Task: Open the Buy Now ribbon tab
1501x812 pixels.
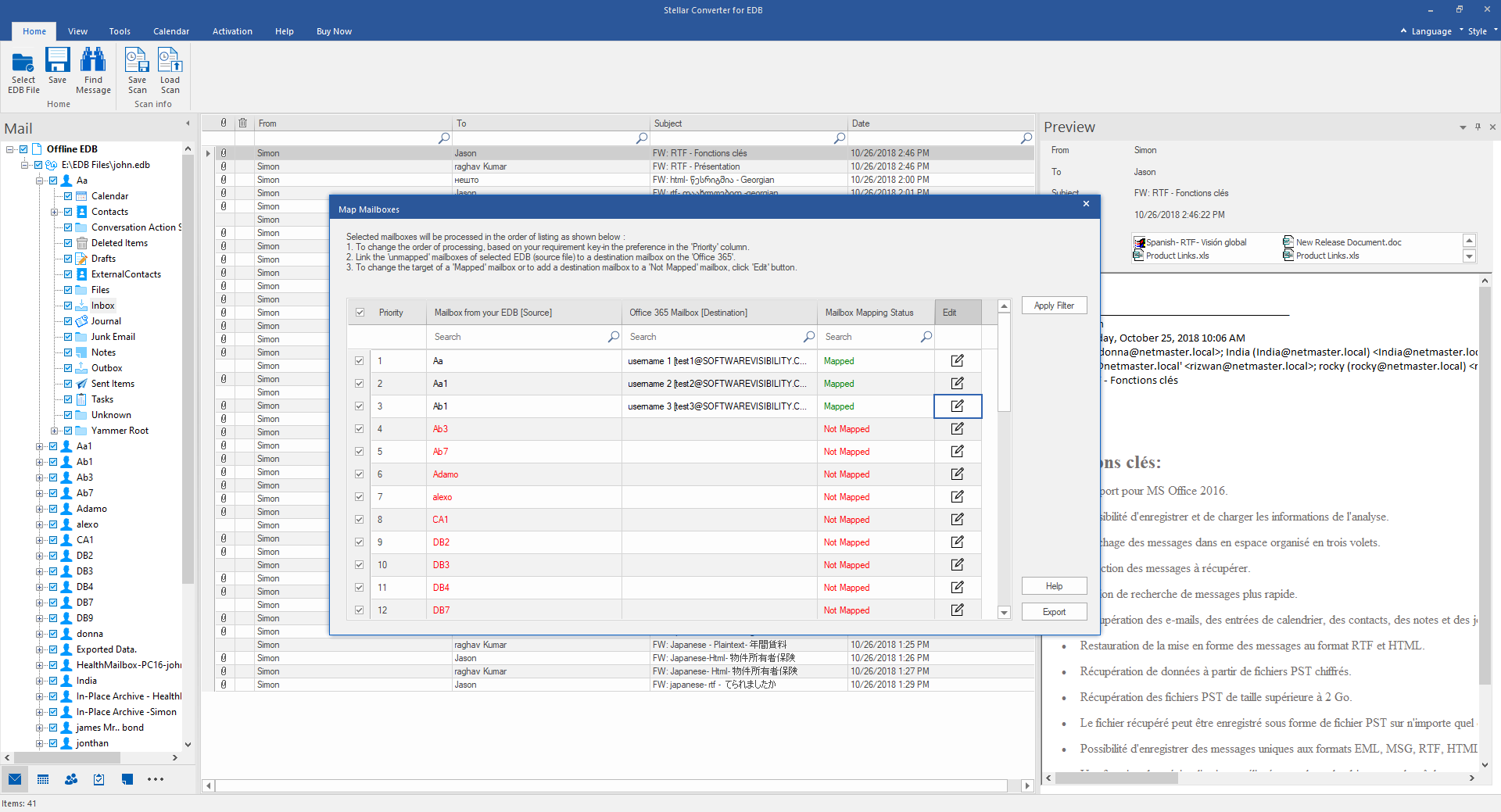Action: tap(334, 31)
